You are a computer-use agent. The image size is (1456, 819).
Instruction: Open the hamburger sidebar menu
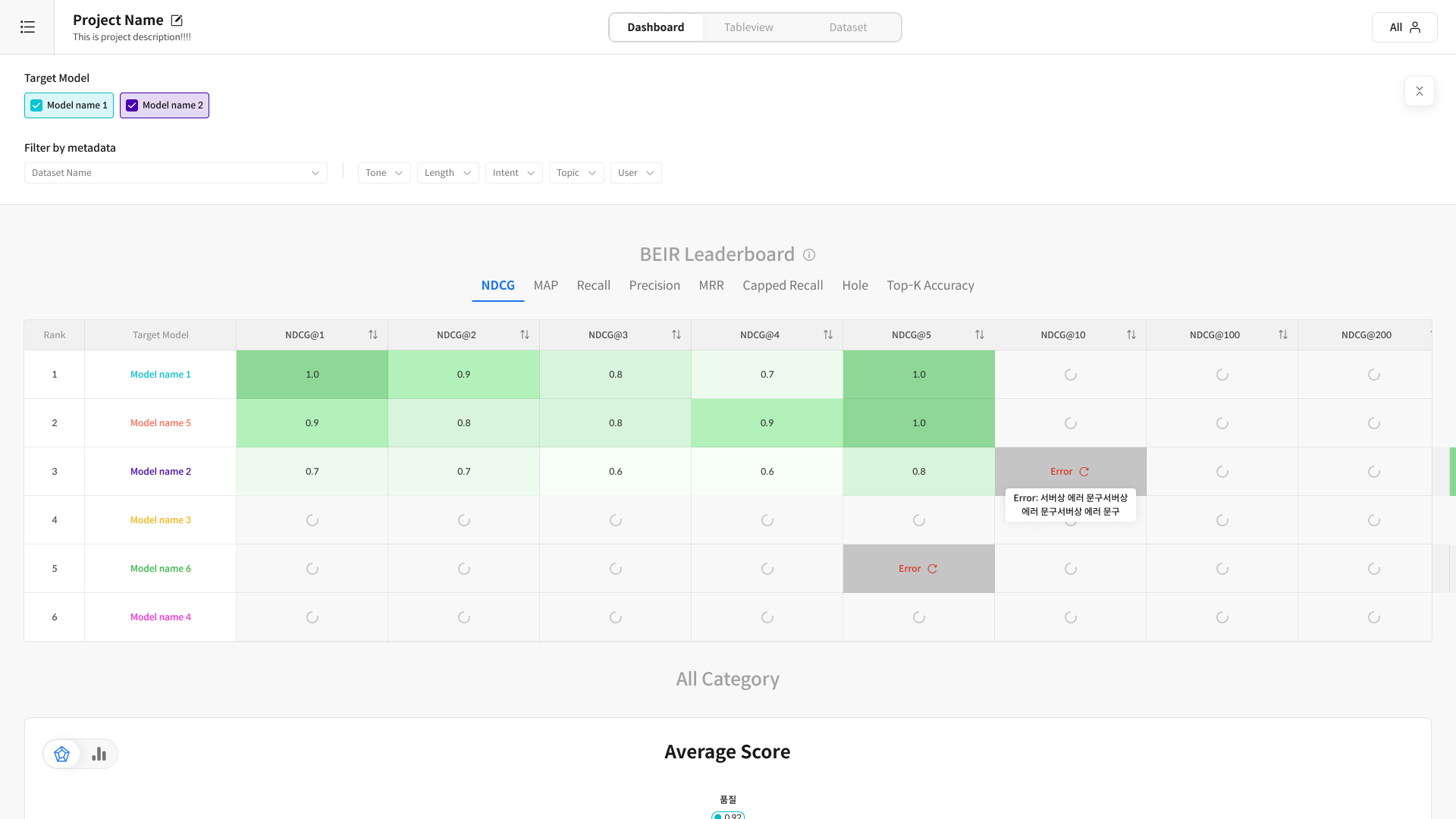pyautogui.click(x=27, y=27)
